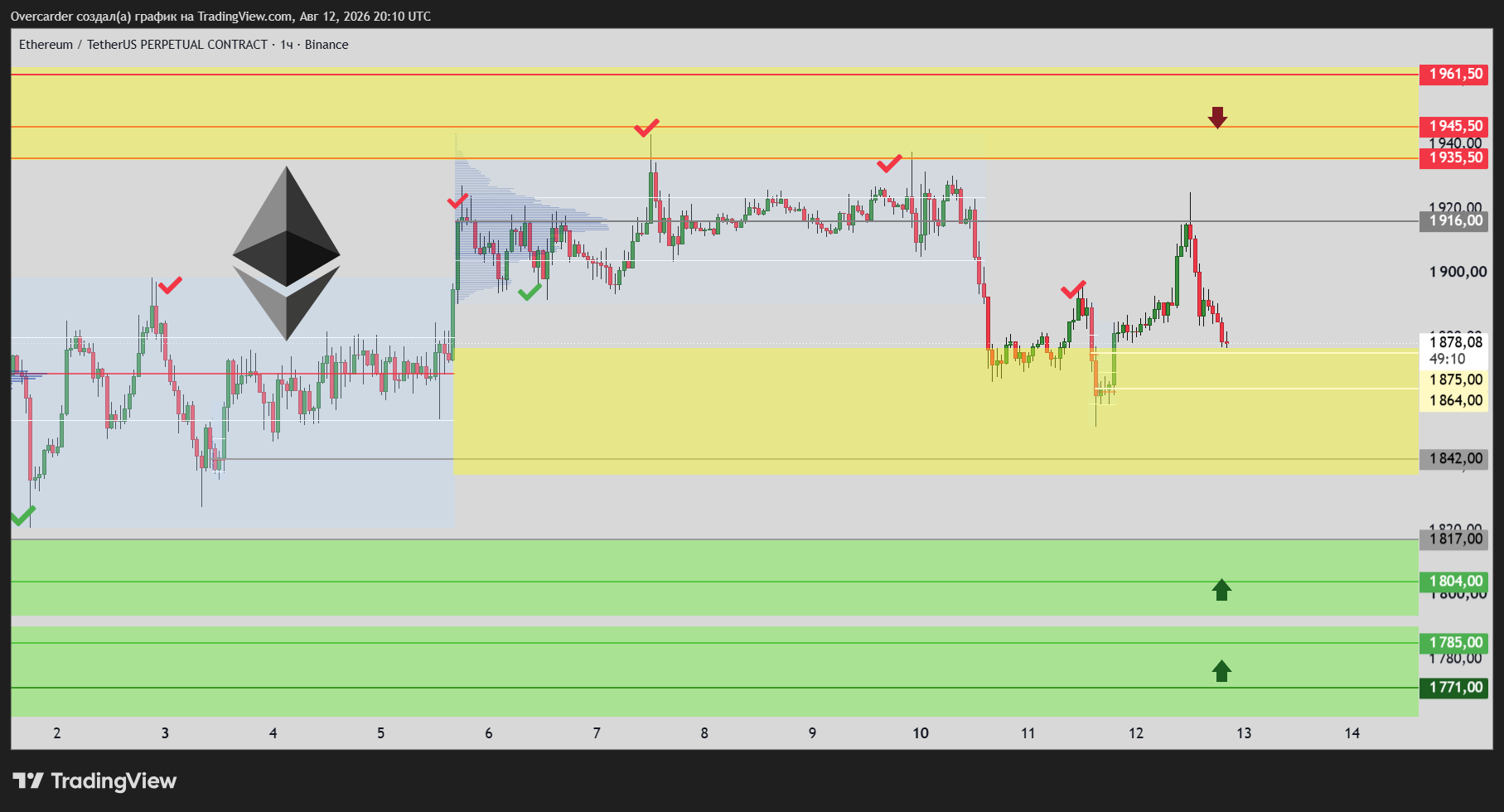Click the gray 1842,00 price label

[x=1456, y=459]
